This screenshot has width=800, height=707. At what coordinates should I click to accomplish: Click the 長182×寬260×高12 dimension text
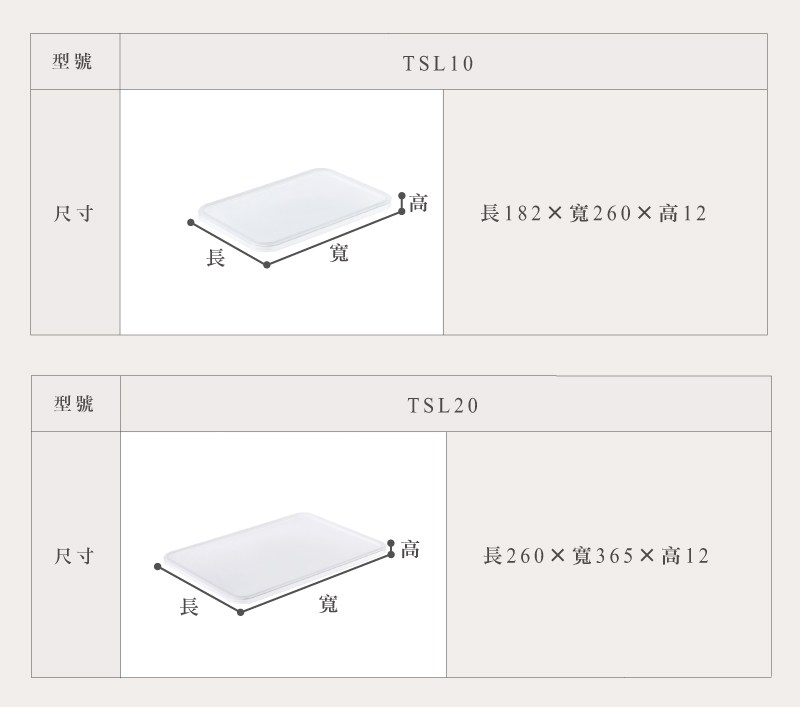point(594,214)
